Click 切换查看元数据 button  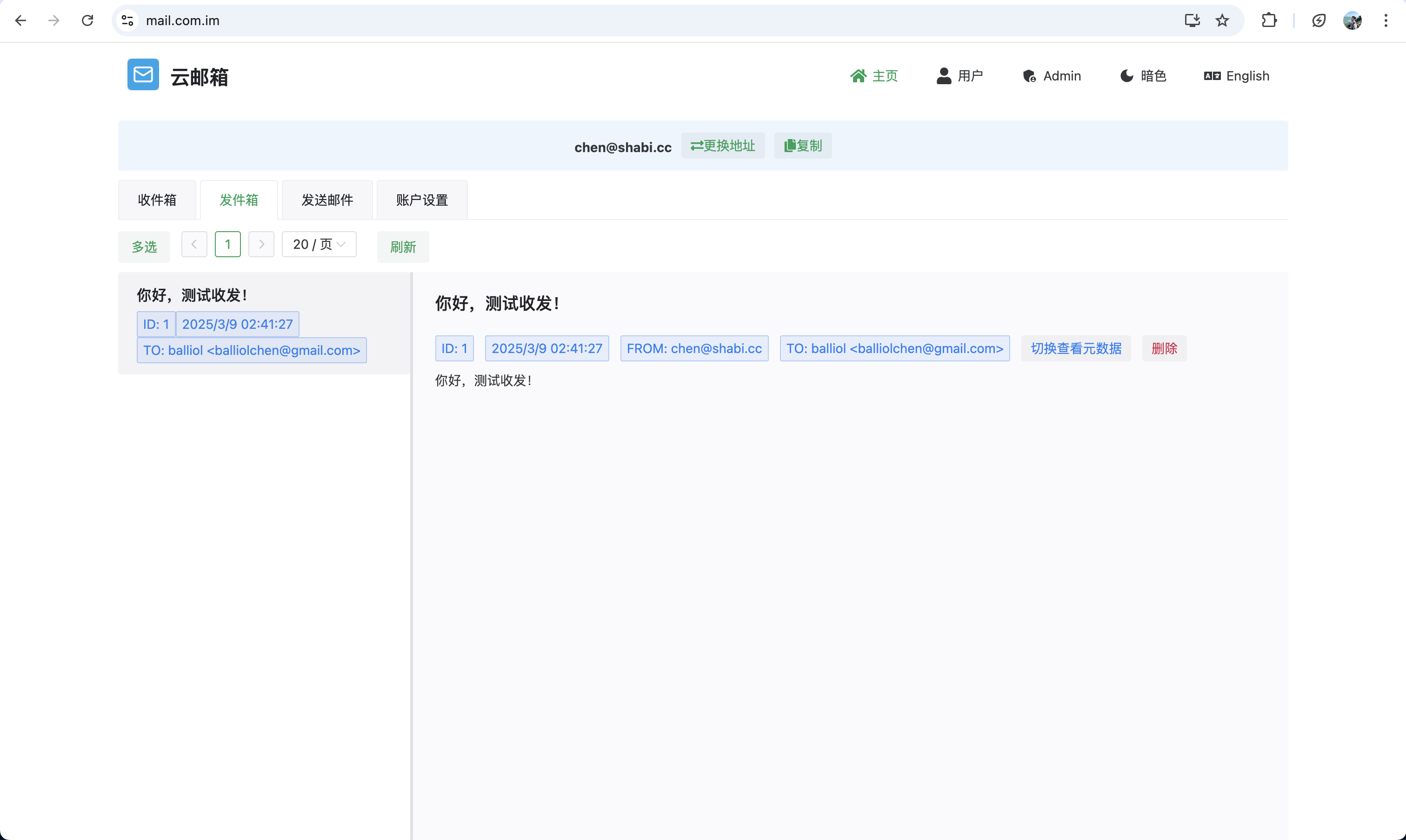click(x=1075, y=349)
